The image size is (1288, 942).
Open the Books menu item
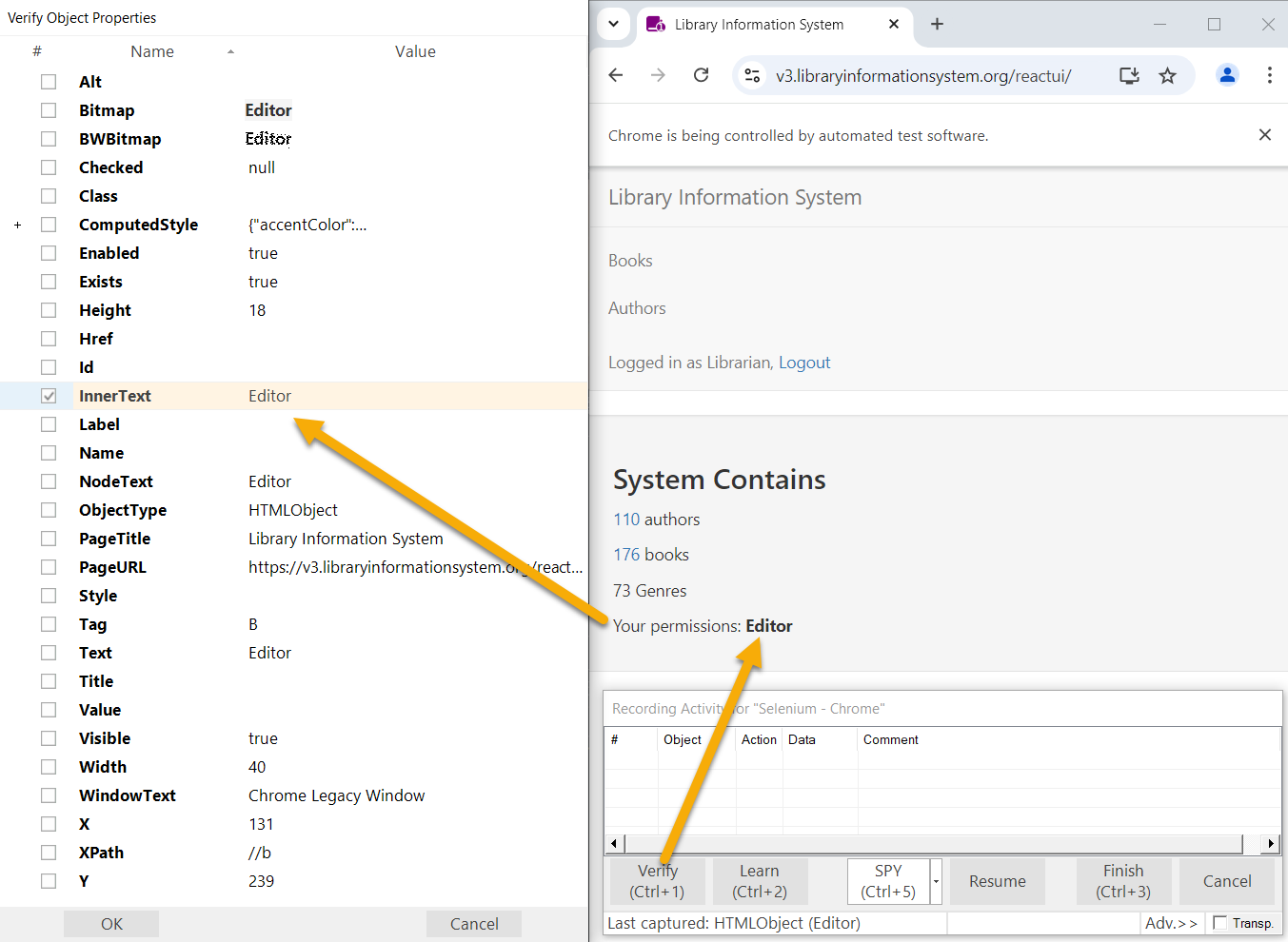pos(630,261)
